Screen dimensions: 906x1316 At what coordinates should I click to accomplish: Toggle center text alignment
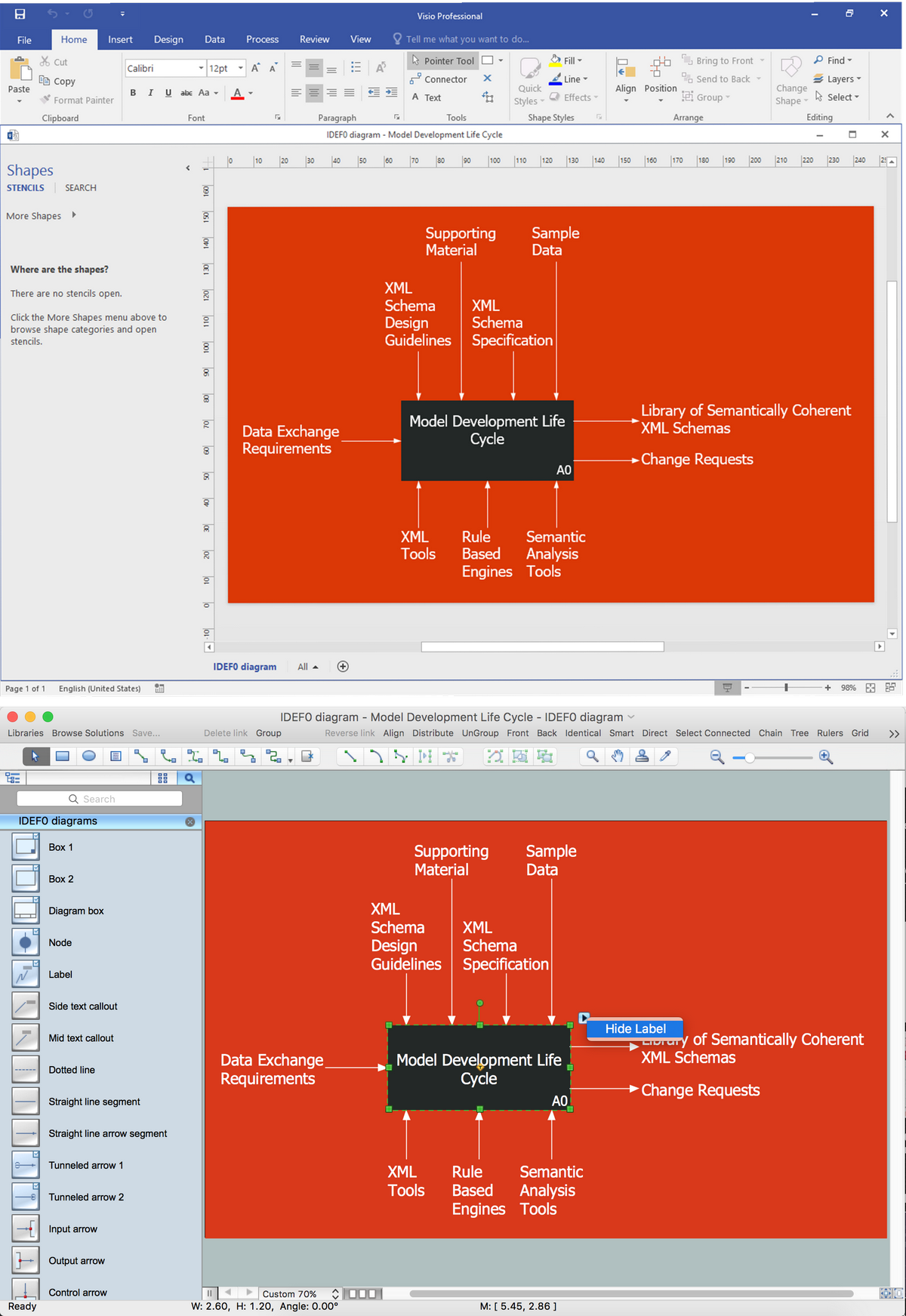314,93
